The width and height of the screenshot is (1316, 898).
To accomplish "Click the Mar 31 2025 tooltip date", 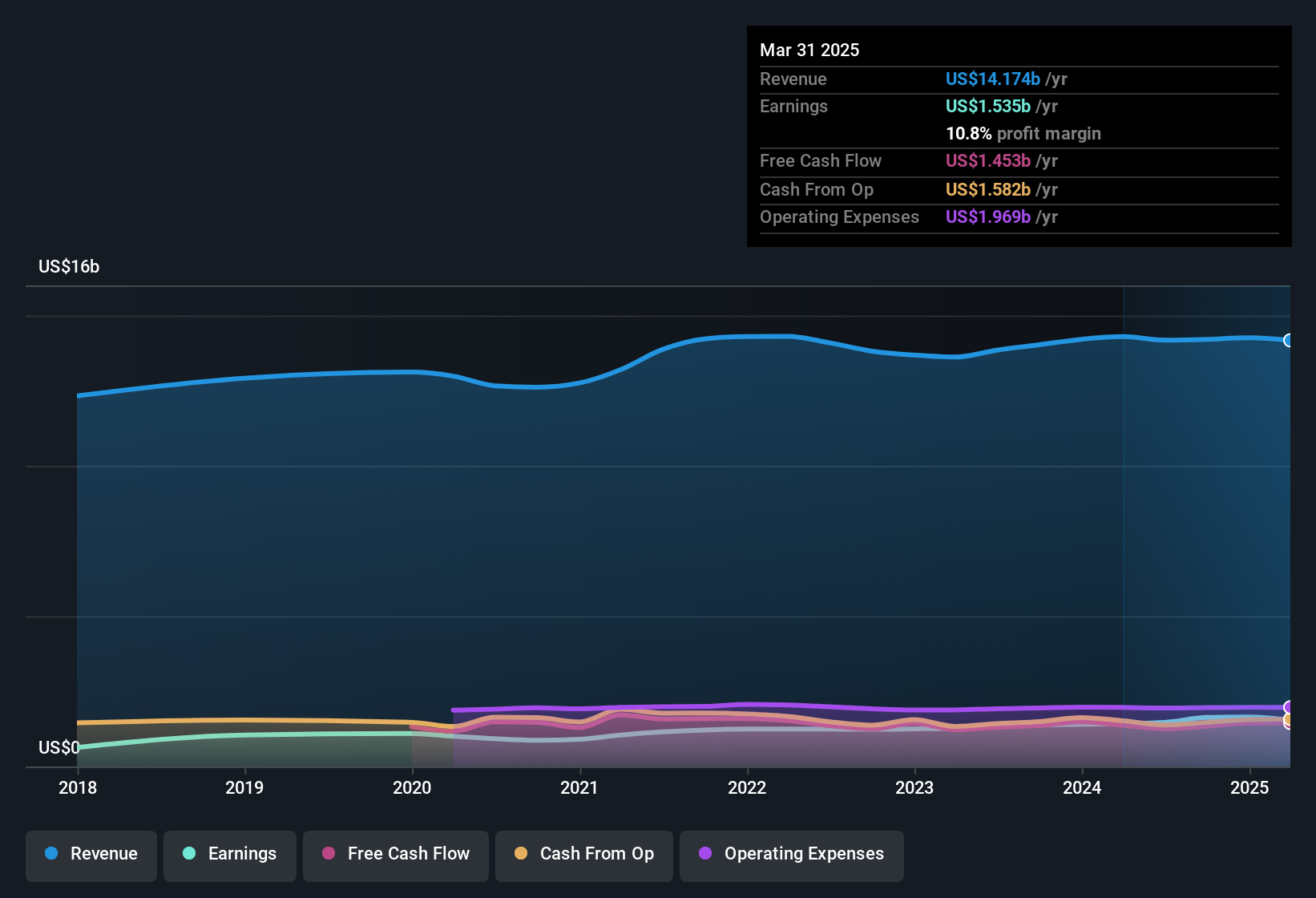I will tap(809, 50).
